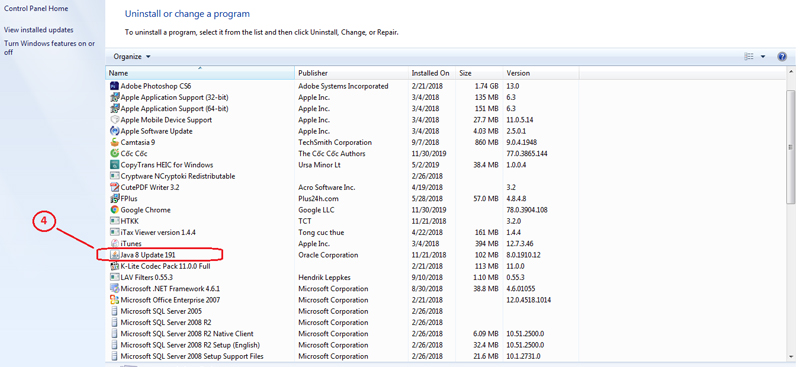
Task: Open the Organize dropdown menu
Action: point(132,57)
